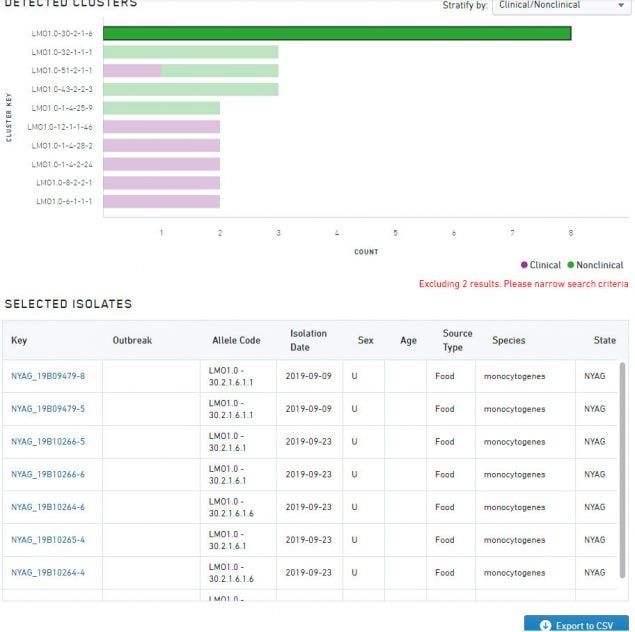
Task: Click the clinical purple segment of LMO1.0-51-2-1-1
Action: click(132, 70)
